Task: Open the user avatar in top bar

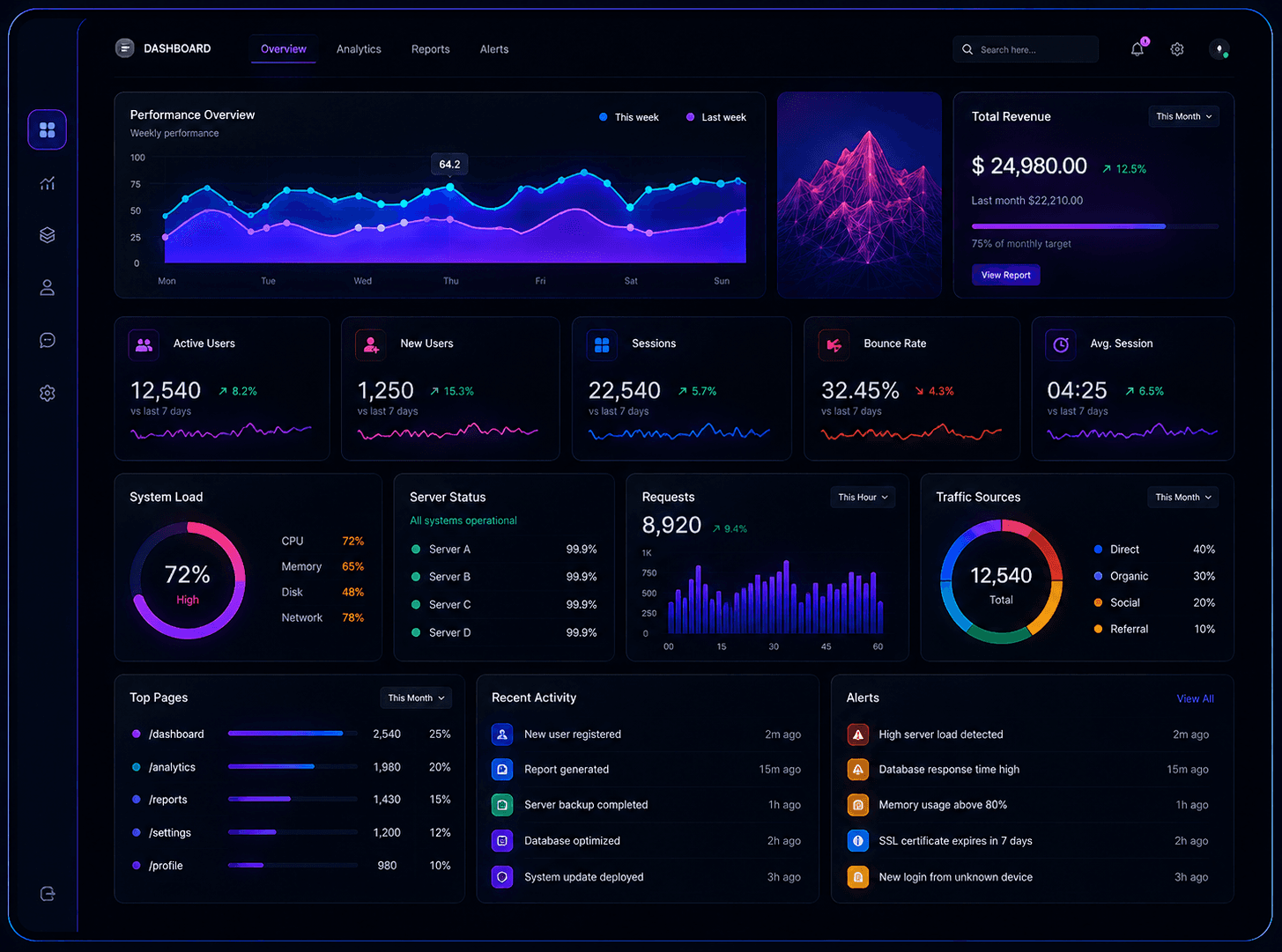Action: click(x=1219, y=49)
